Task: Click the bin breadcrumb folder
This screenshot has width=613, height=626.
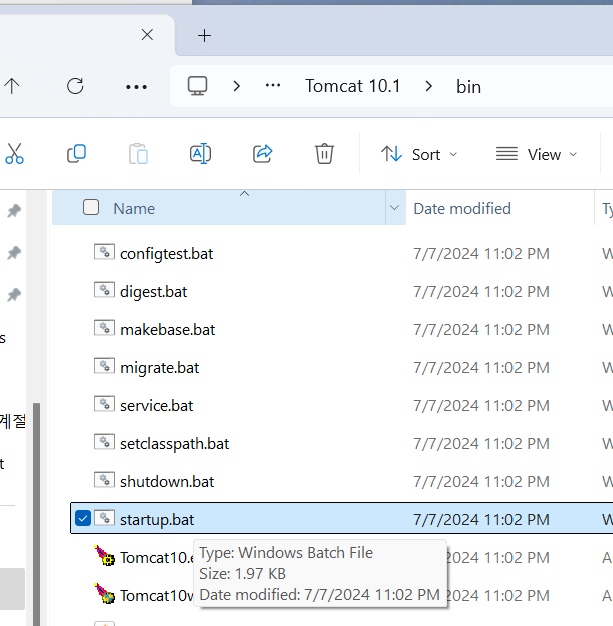Action: pos(468,87)
